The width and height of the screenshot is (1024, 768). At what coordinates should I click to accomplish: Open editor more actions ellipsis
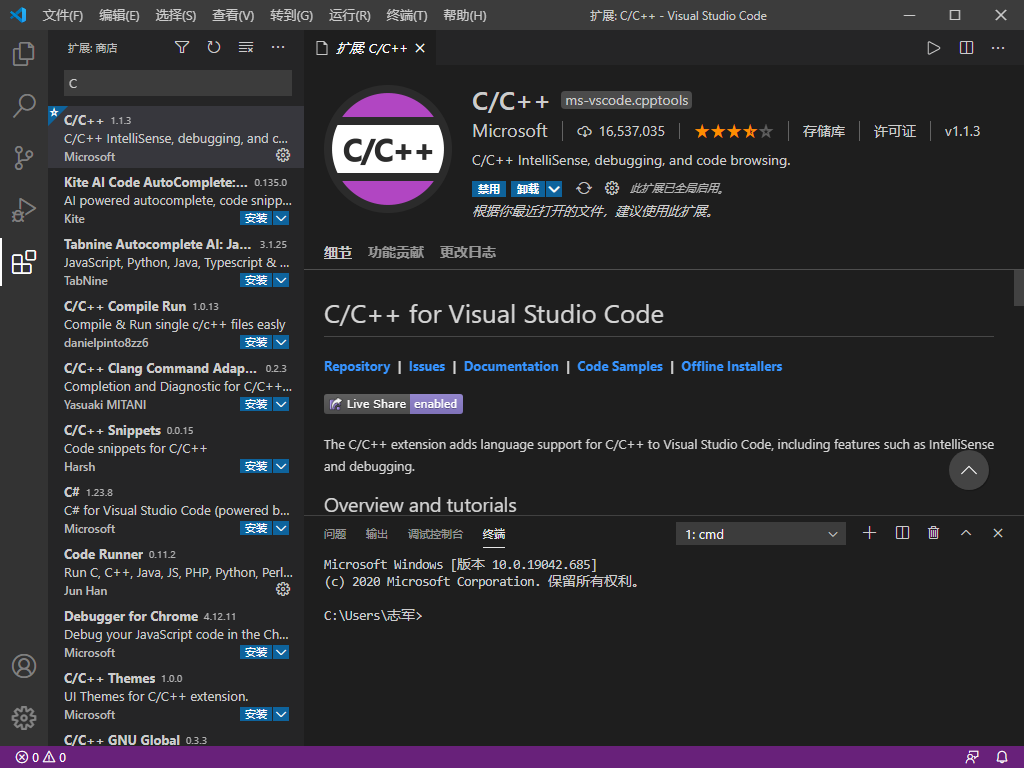(x=998, y=48)
